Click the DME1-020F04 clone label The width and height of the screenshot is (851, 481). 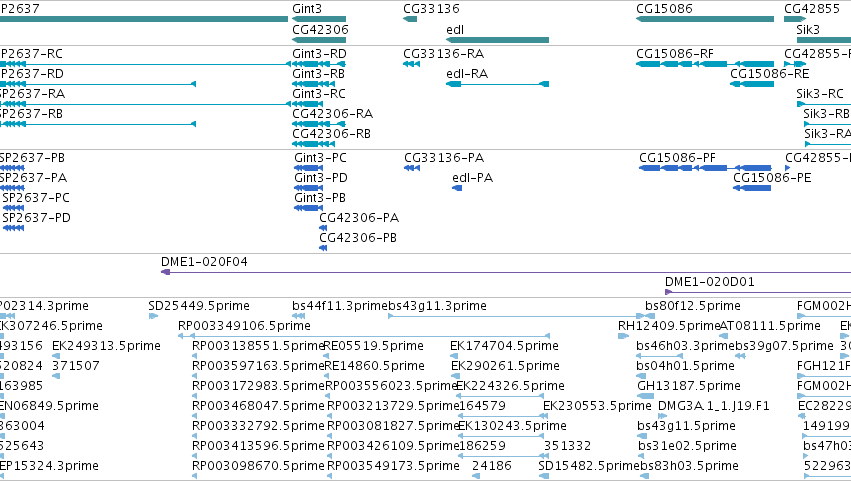tap(204, 262)
